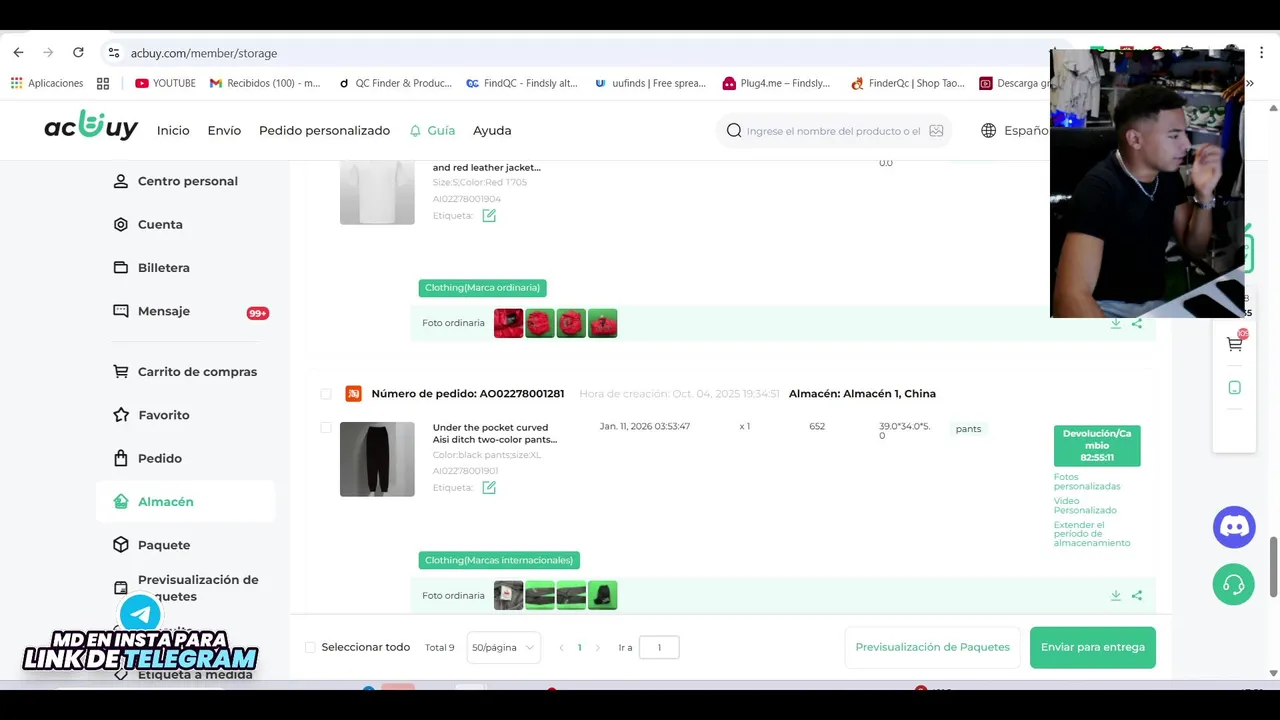The height and width of the screenshot is (720, 1280).
Task: View first pants QC photo
Action: tap(508, 595)
